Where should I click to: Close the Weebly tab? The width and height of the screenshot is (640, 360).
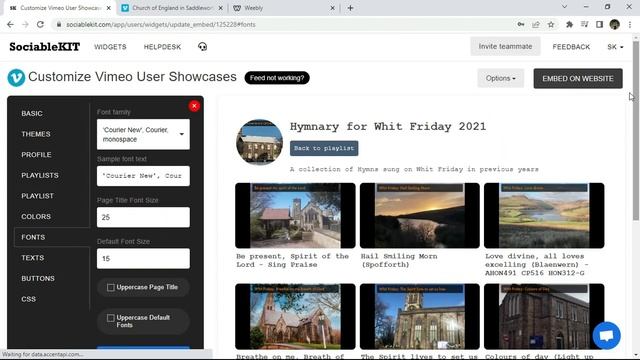(332, 8)
